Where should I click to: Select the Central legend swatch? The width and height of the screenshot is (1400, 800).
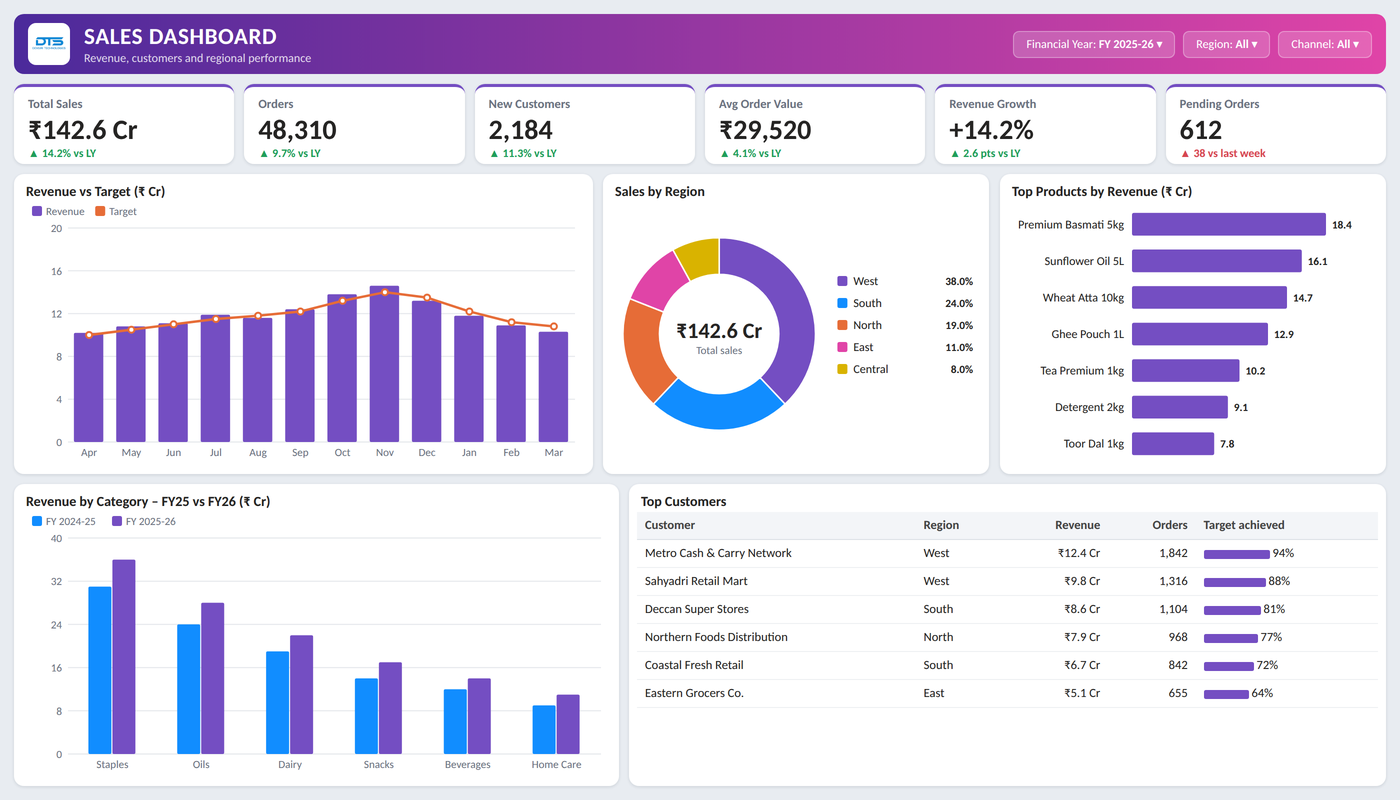point(842,370)
